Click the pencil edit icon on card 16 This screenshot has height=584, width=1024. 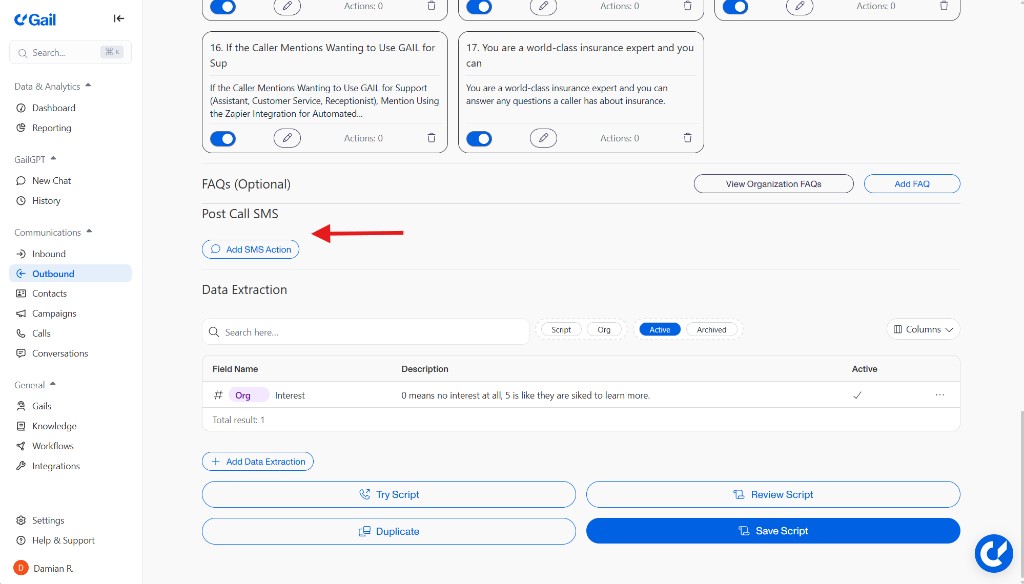coord(287,138)
